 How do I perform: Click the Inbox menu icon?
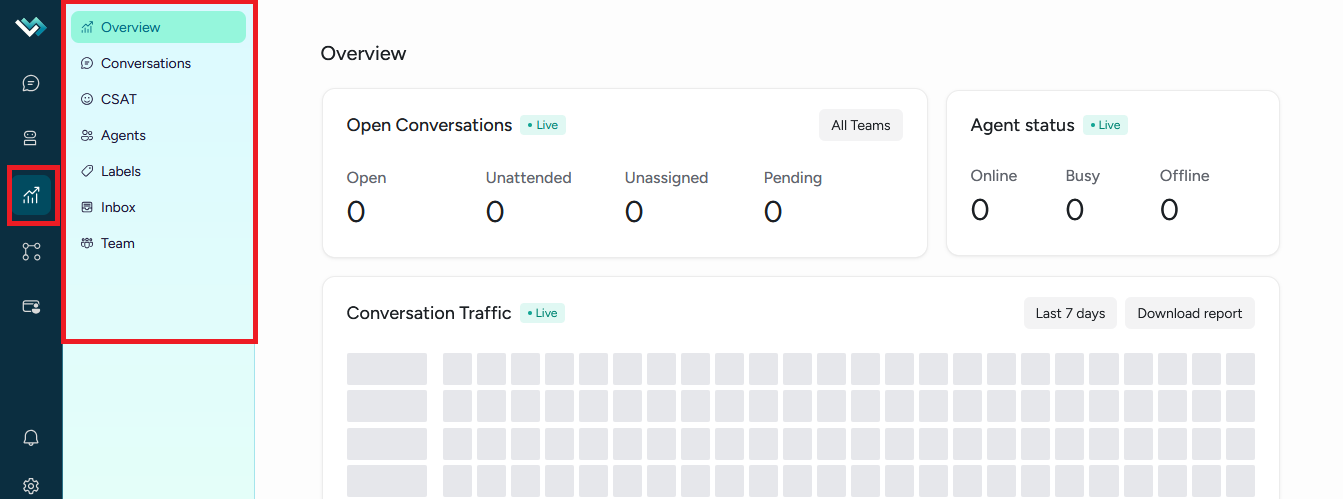pyautogui.click(x=87, y=207)
